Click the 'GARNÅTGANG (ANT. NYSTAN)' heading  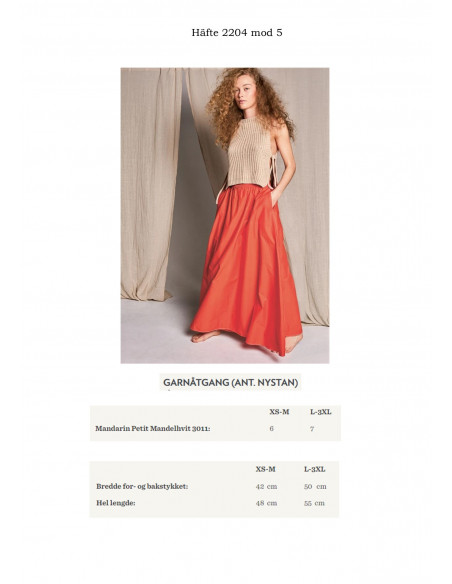(230, 383)
